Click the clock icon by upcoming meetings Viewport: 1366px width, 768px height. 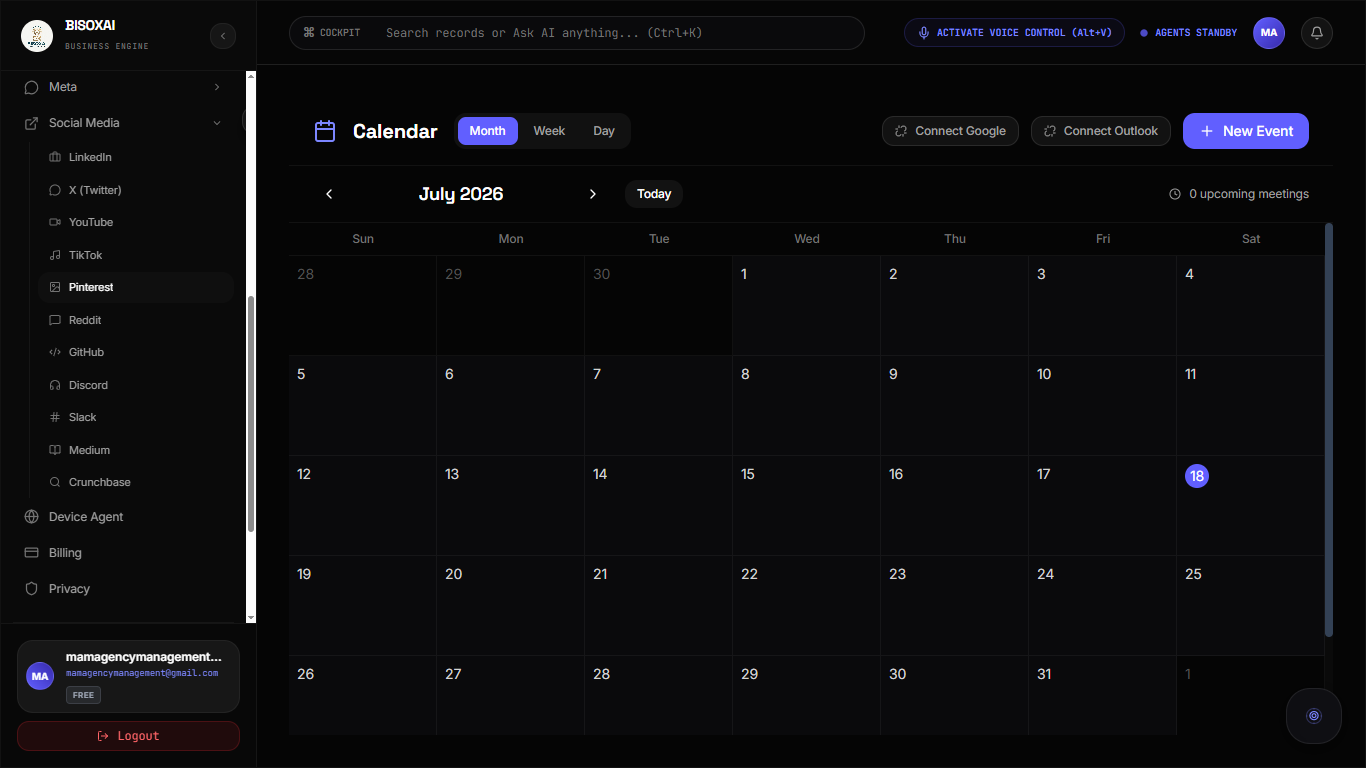(x=1175, y=194)
